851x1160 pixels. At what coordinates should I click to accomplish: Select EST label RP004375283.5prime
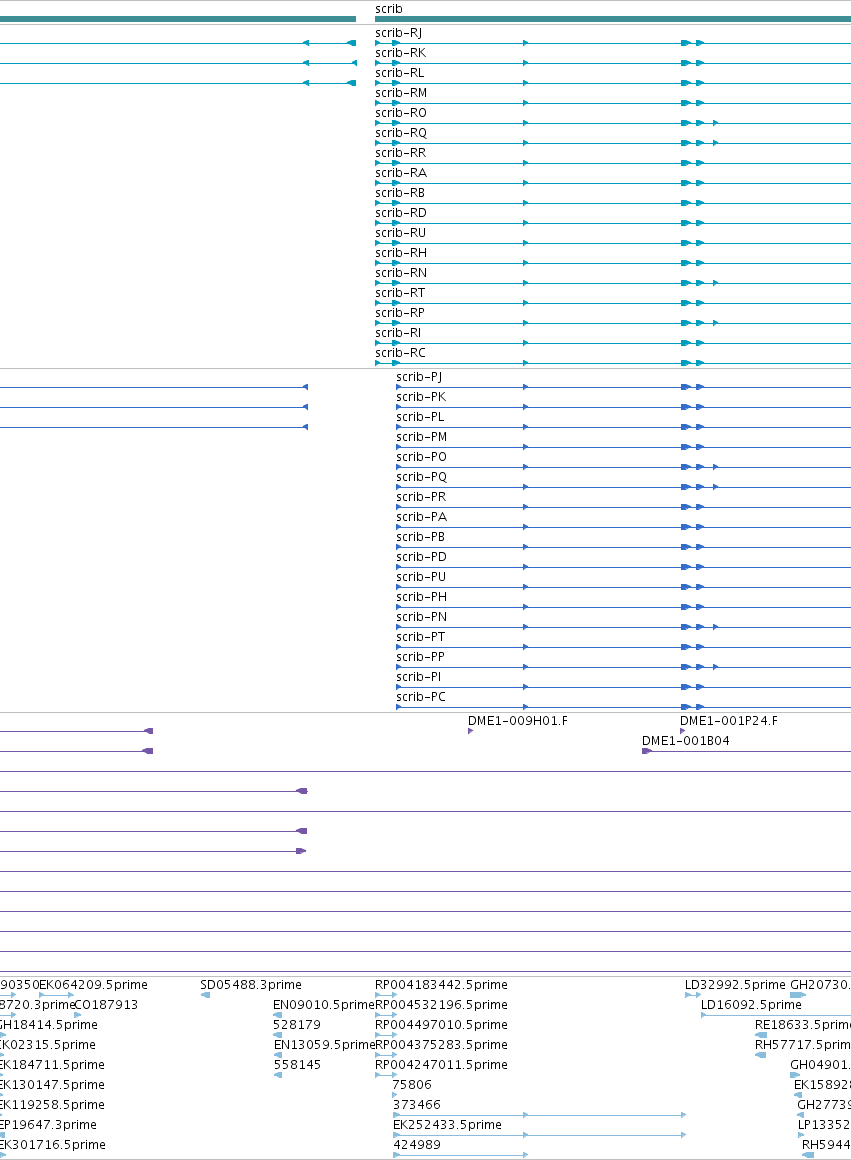(x=442, y=1045)
